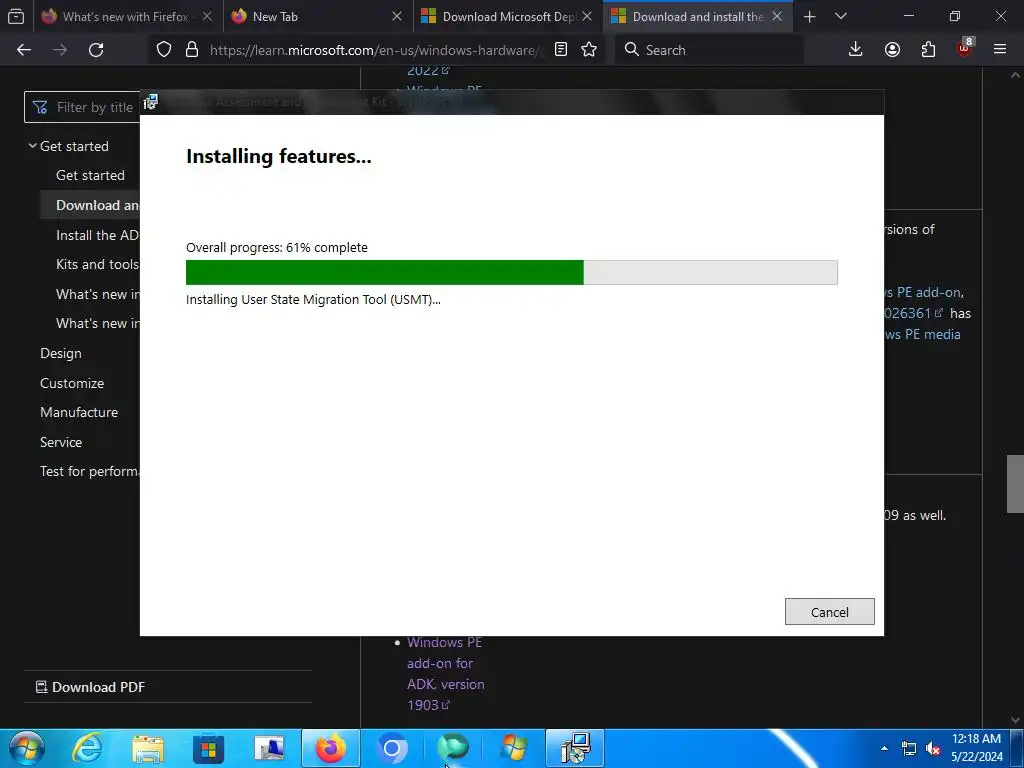Cancel the ADK feature installation

[x=829, y=612]
